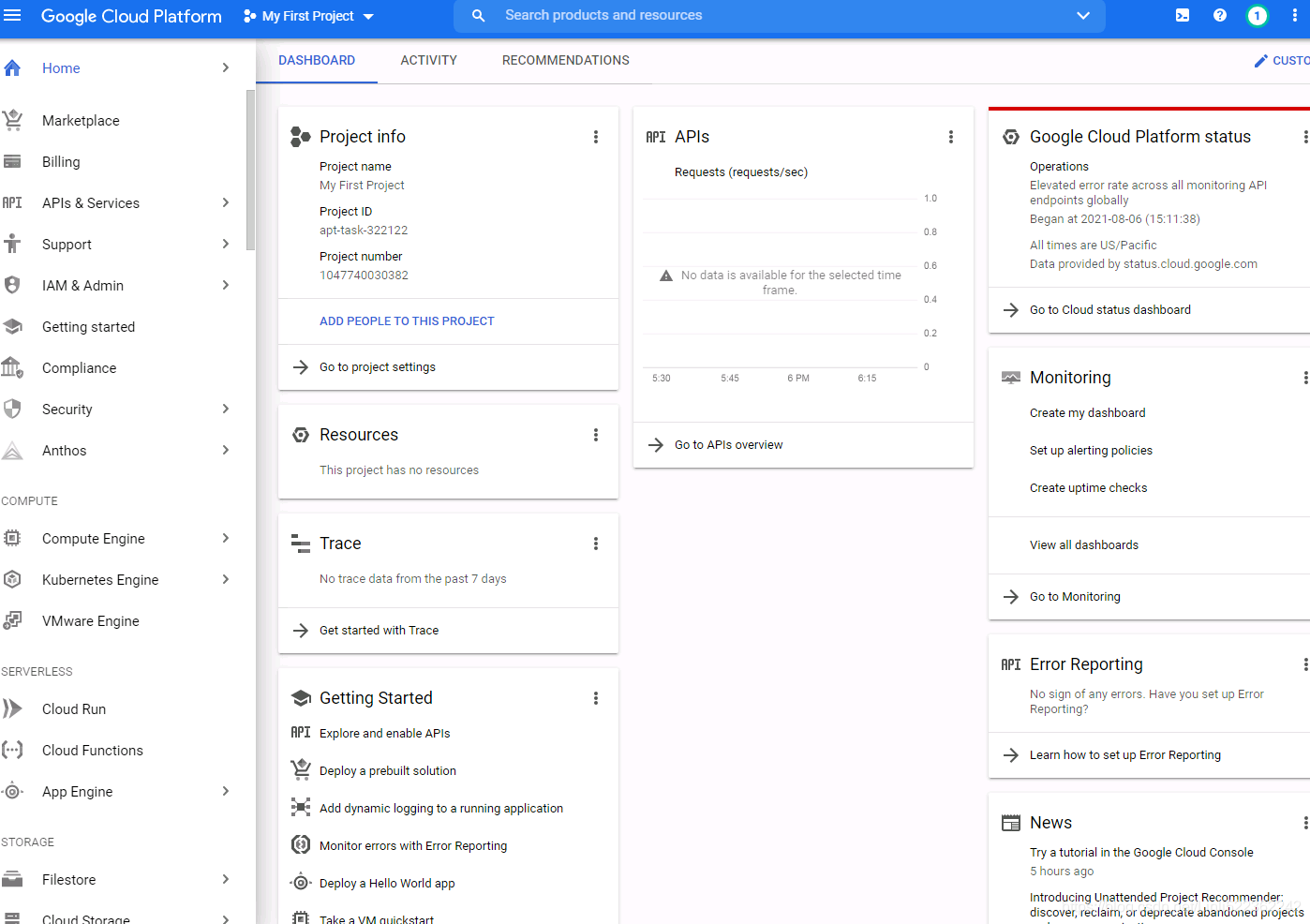View the notifications badge
This screenshot has width=1310, height=924.
click(x=1258, y=16)
